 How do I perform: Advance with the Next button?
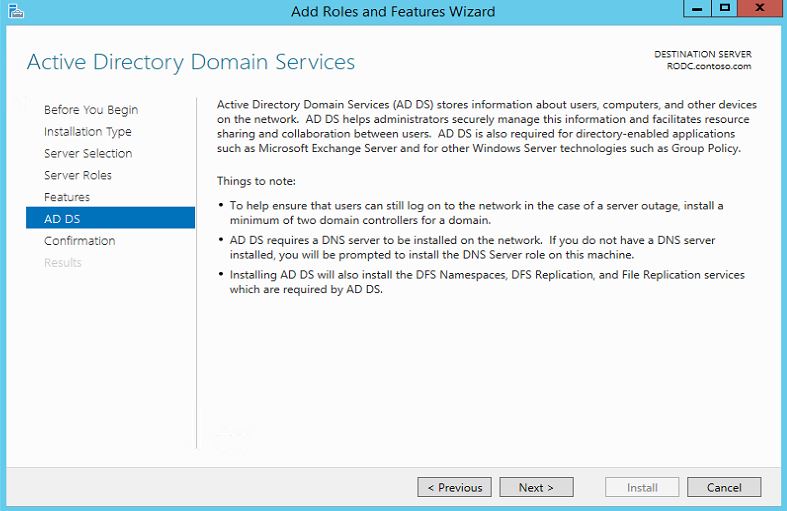point(537,487)
